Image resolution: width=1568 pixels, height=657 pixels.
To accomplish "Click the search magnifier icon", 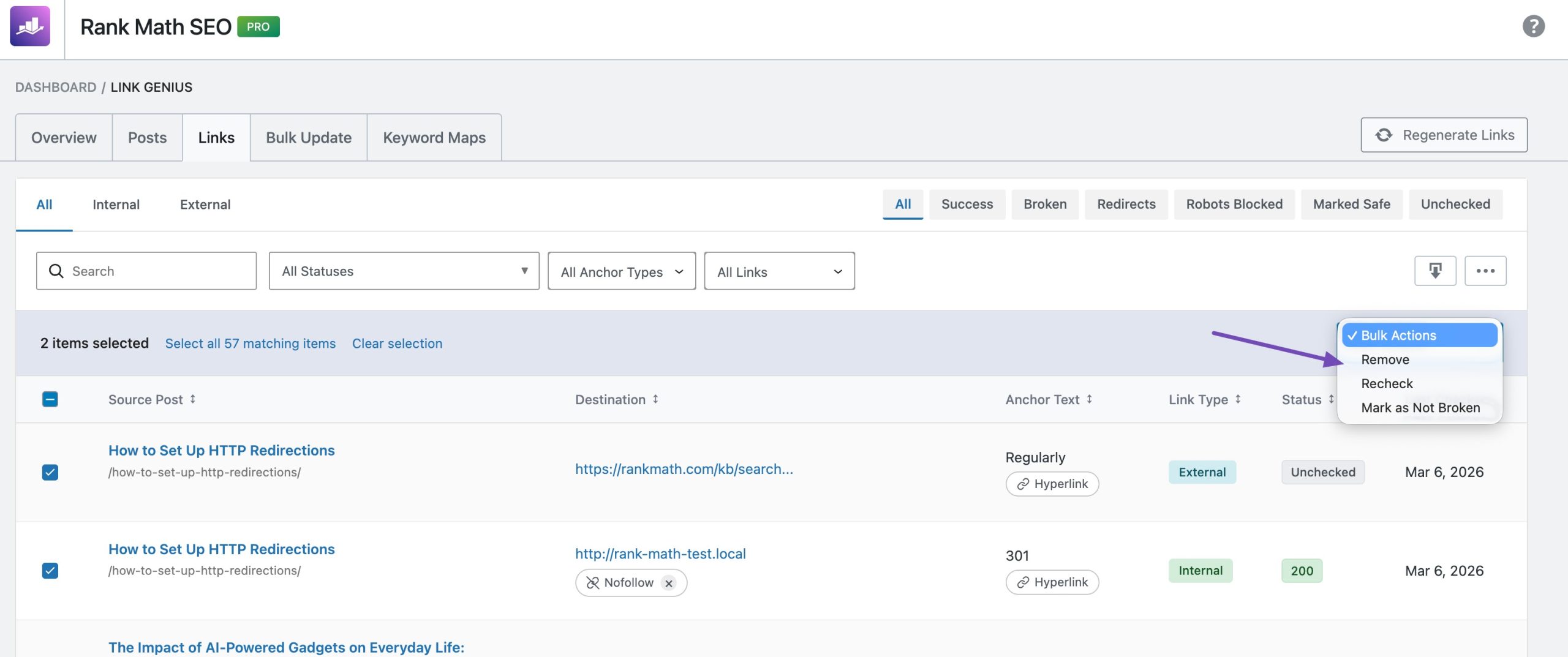I will tap(56, 271).
